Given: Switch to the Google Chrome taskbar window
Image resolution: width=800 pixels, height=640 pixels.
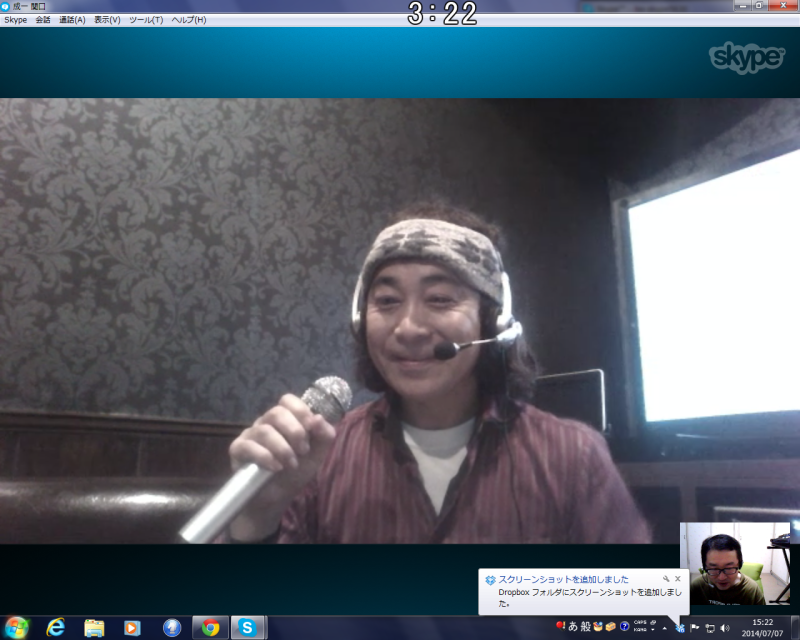Looking at the screenshot, I should coord(210,628).
